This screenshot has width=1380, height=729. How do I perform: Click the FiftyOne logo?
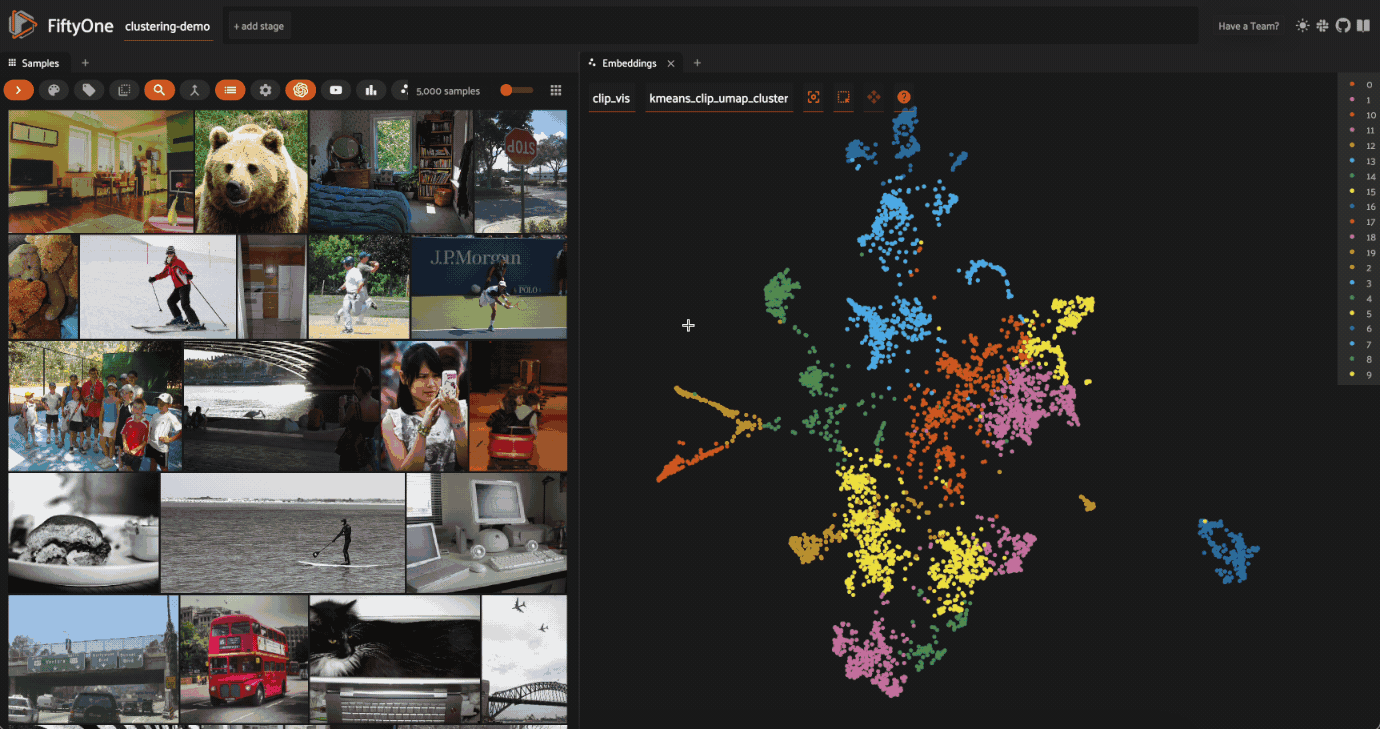23,25
